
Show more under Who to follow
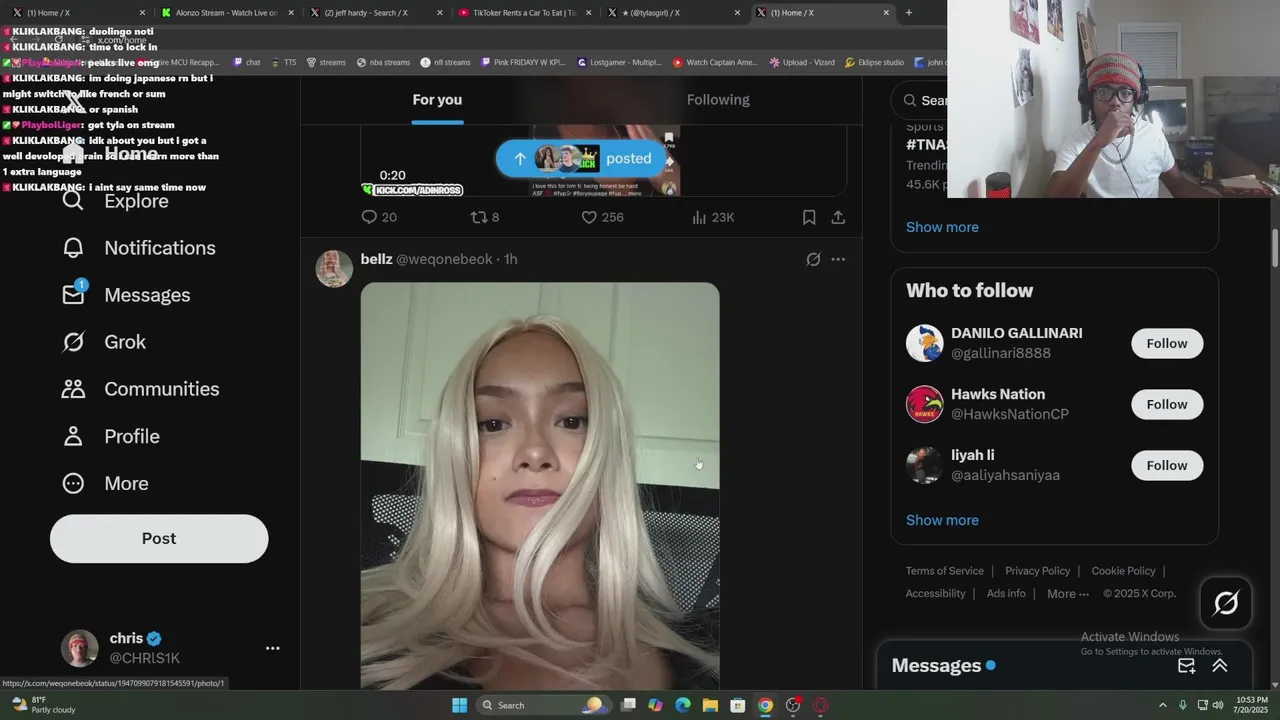(x=942, y=520)
